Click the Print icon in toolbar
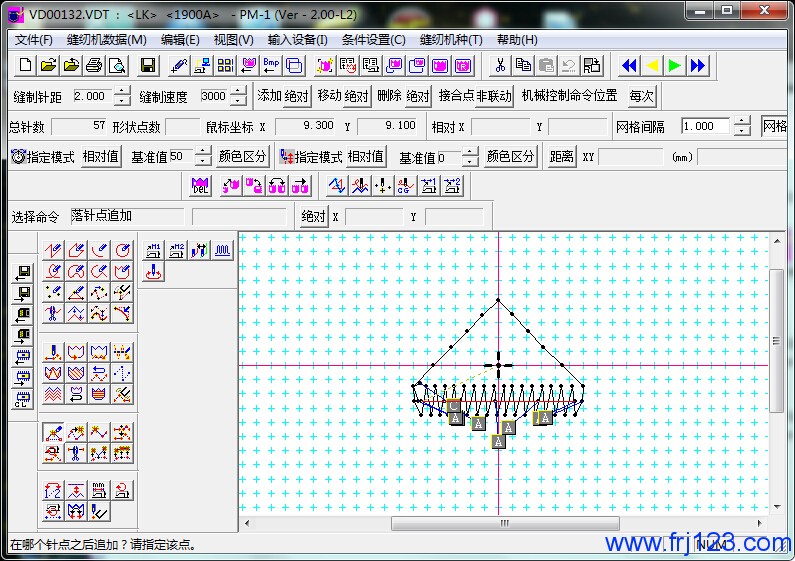This screenshot has width=795, height=561. [94, 66]
